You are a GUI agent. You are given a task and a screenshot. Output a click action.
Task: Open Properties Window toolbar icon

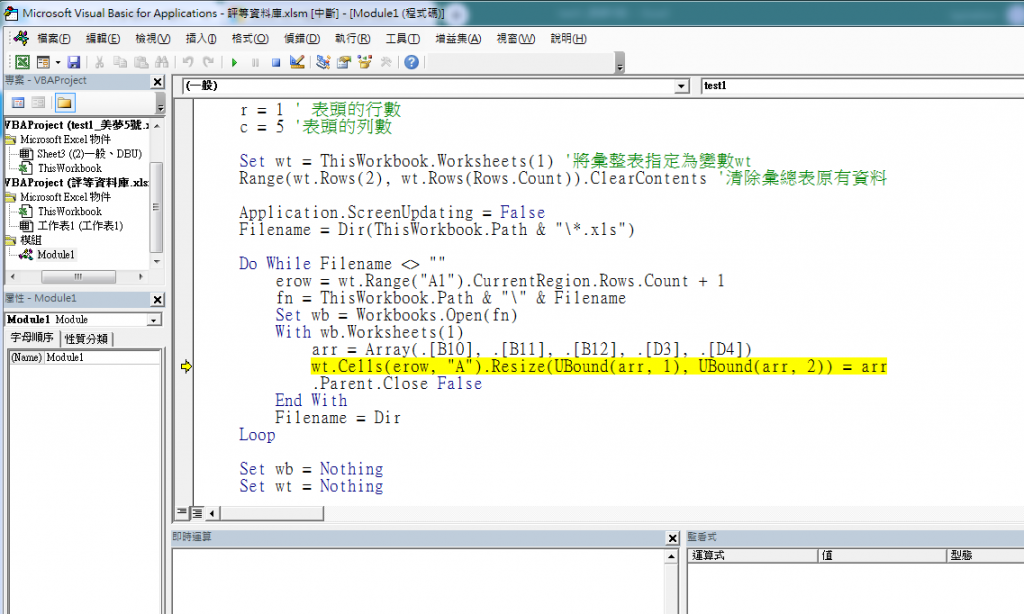344,62
